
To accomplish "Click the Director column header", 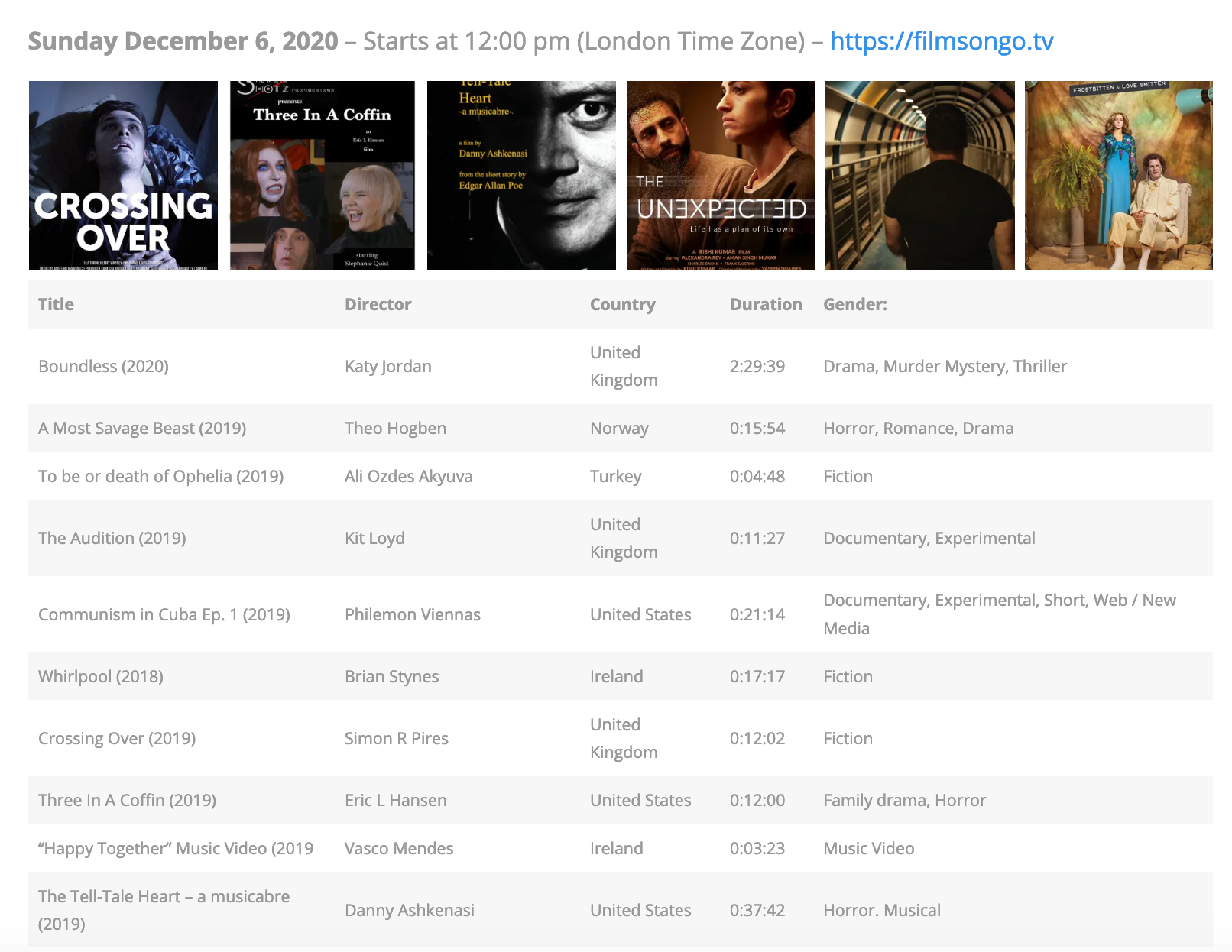I will (x=378, y=304).
